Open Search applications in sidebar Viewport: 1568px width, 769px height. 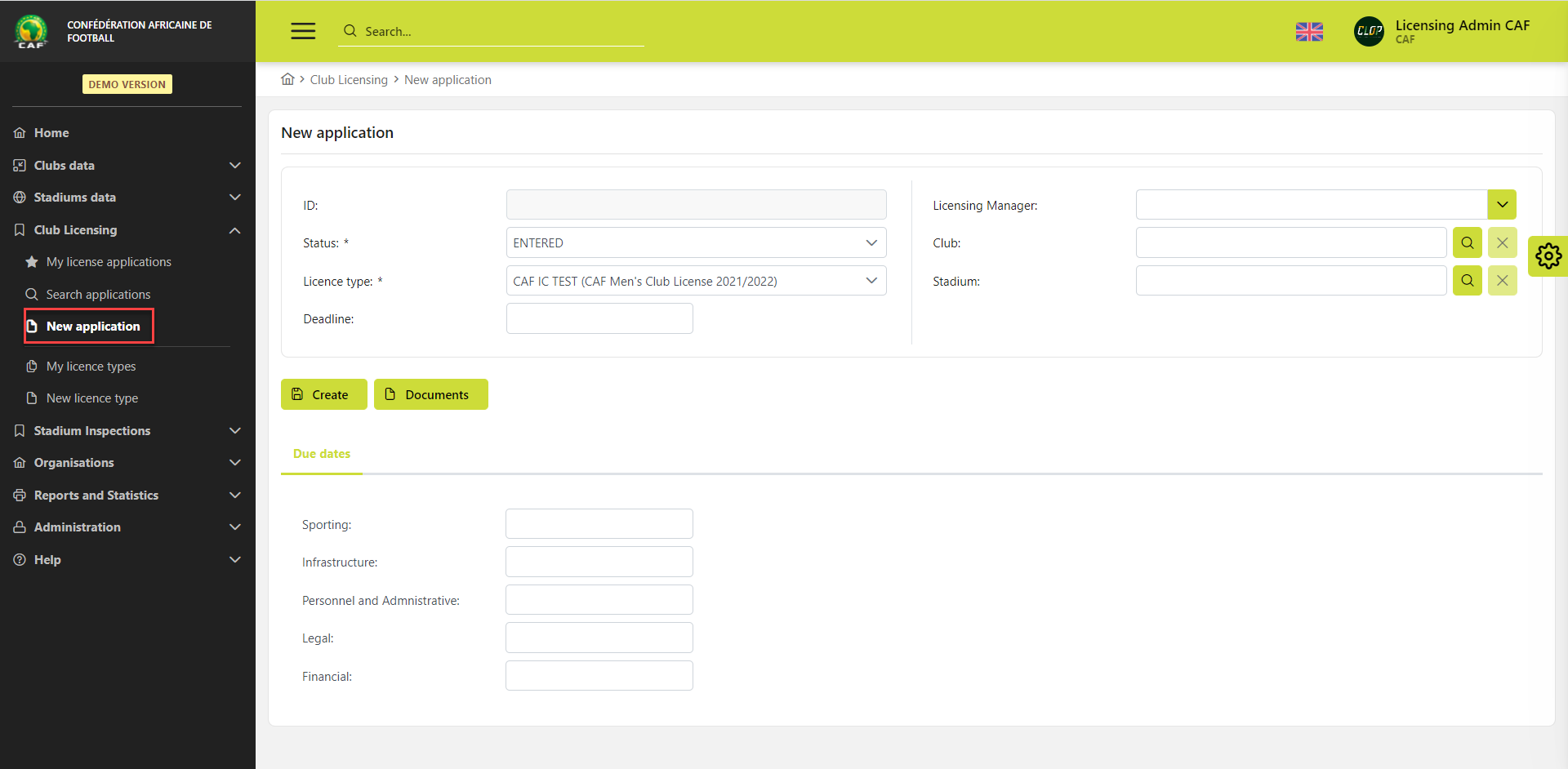coord(98,295)
